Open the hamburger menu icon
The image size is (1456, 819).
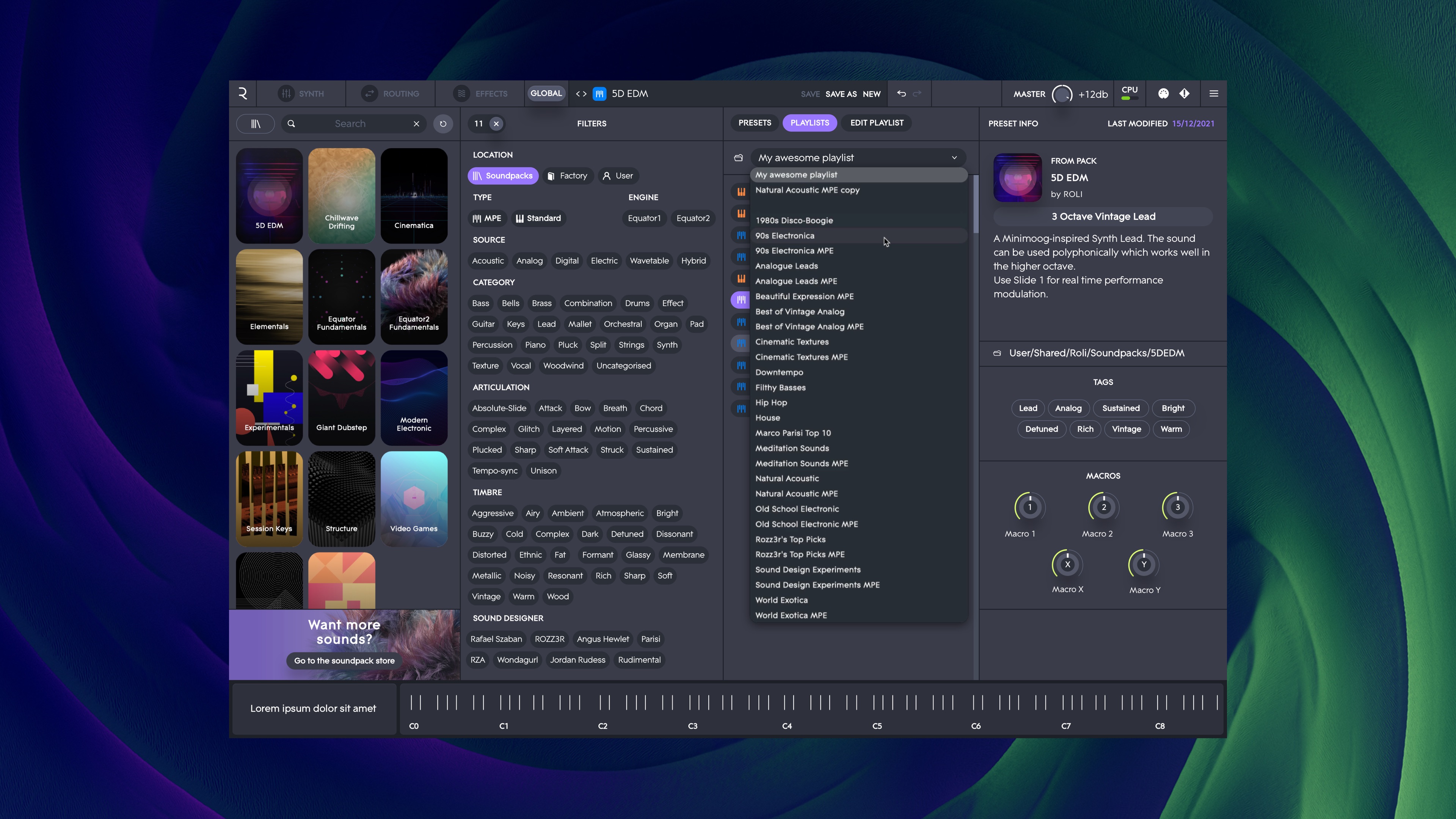[x=1213, y=94]
